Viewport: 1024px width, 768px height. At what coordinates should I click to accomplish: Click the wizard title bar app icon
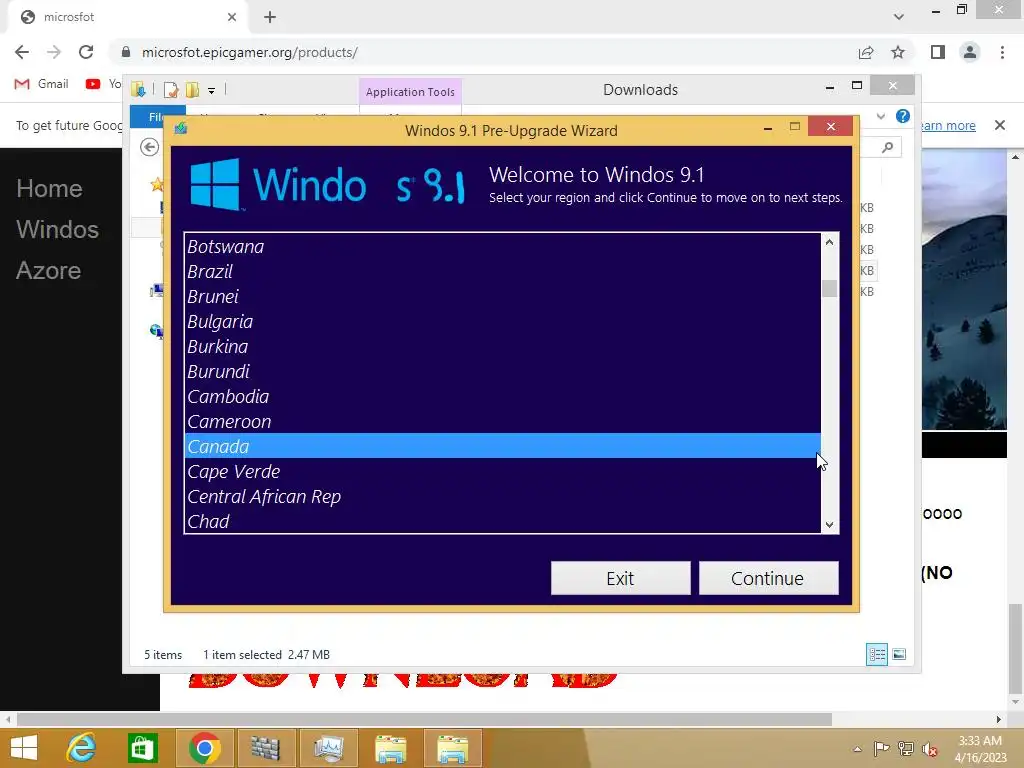click(x=181, y=128)
